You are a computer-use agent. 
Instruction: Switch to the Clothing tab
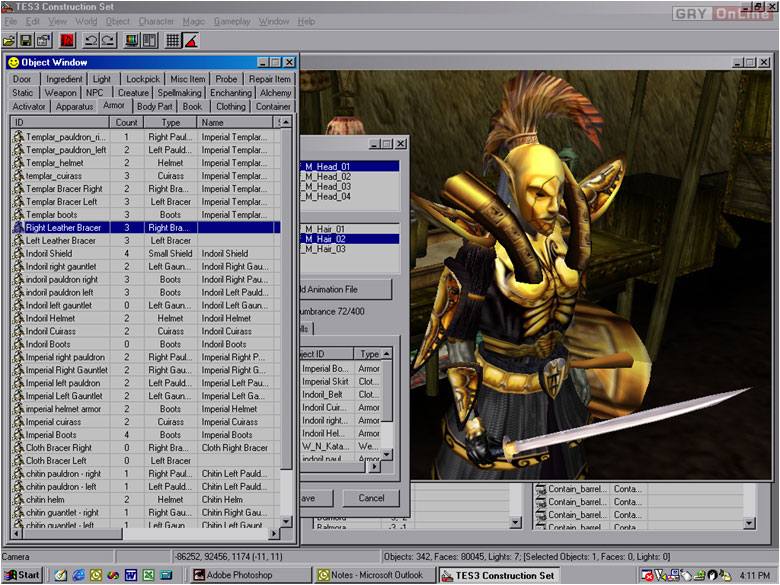point(231,106)
